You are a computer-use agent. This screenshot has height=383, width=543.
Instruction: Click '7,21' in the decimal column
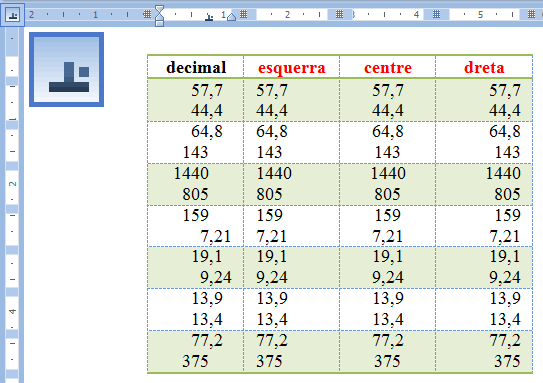(215, 237)
